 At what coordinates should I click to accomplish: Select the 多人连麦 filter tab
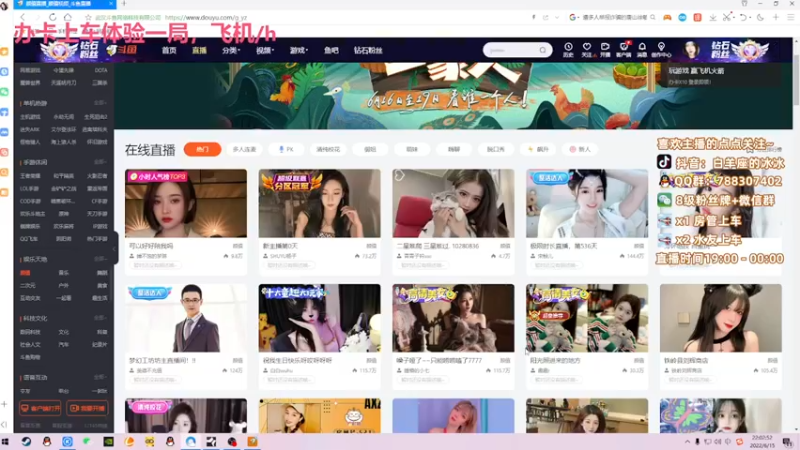coord(244,149)
